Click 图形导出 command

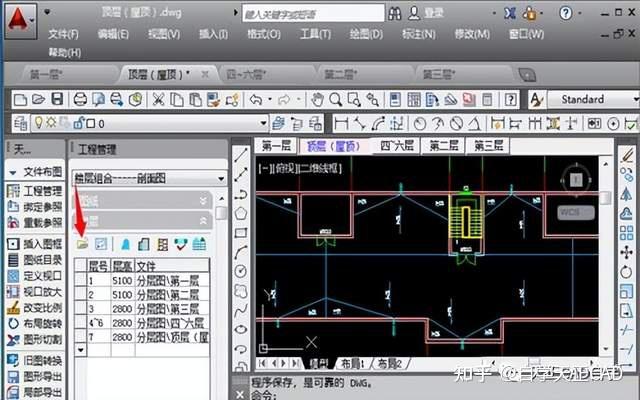coord(42,376)
